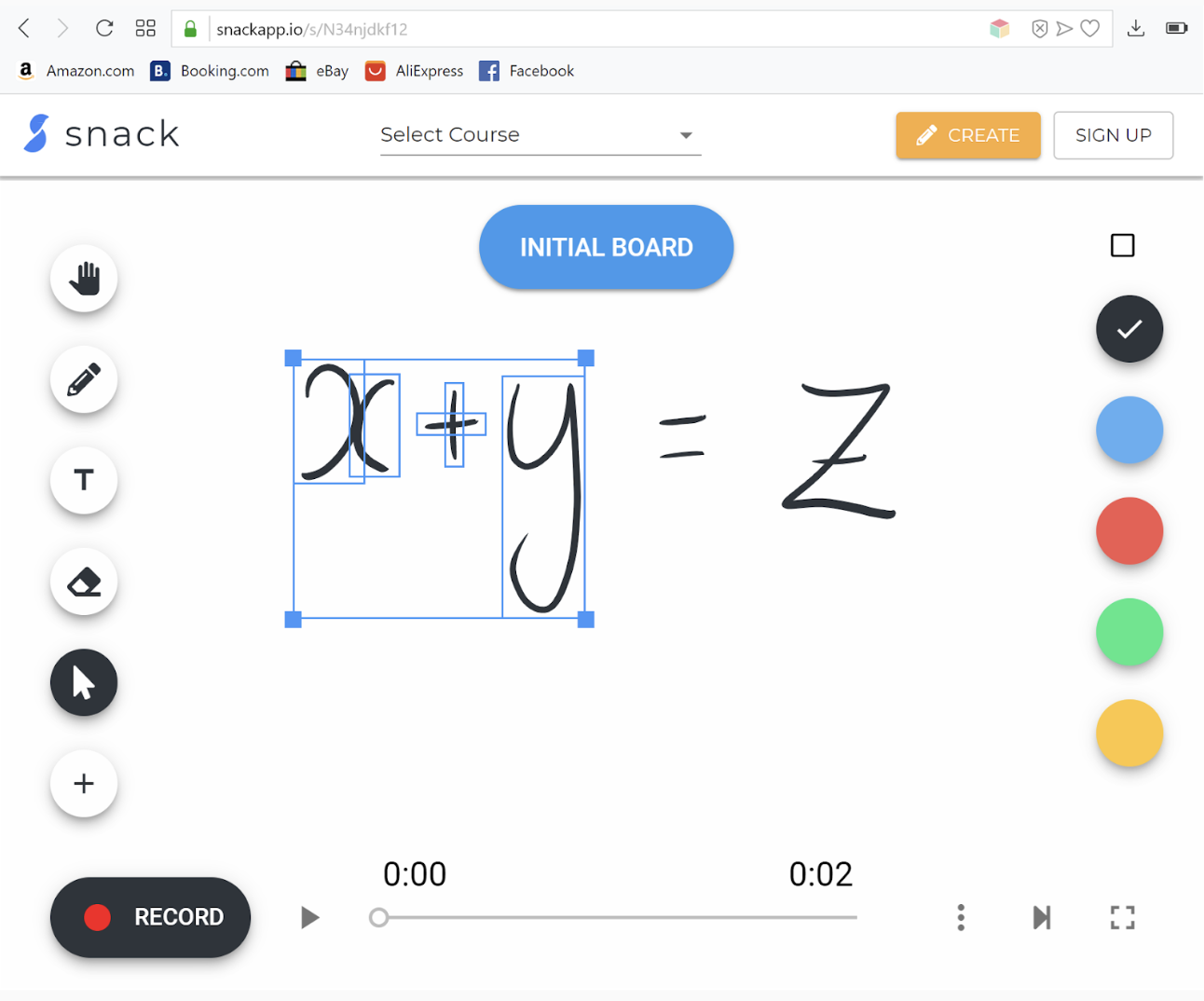
Task: Expand the browser apps grid menu
Action: (x=145, y=28)
